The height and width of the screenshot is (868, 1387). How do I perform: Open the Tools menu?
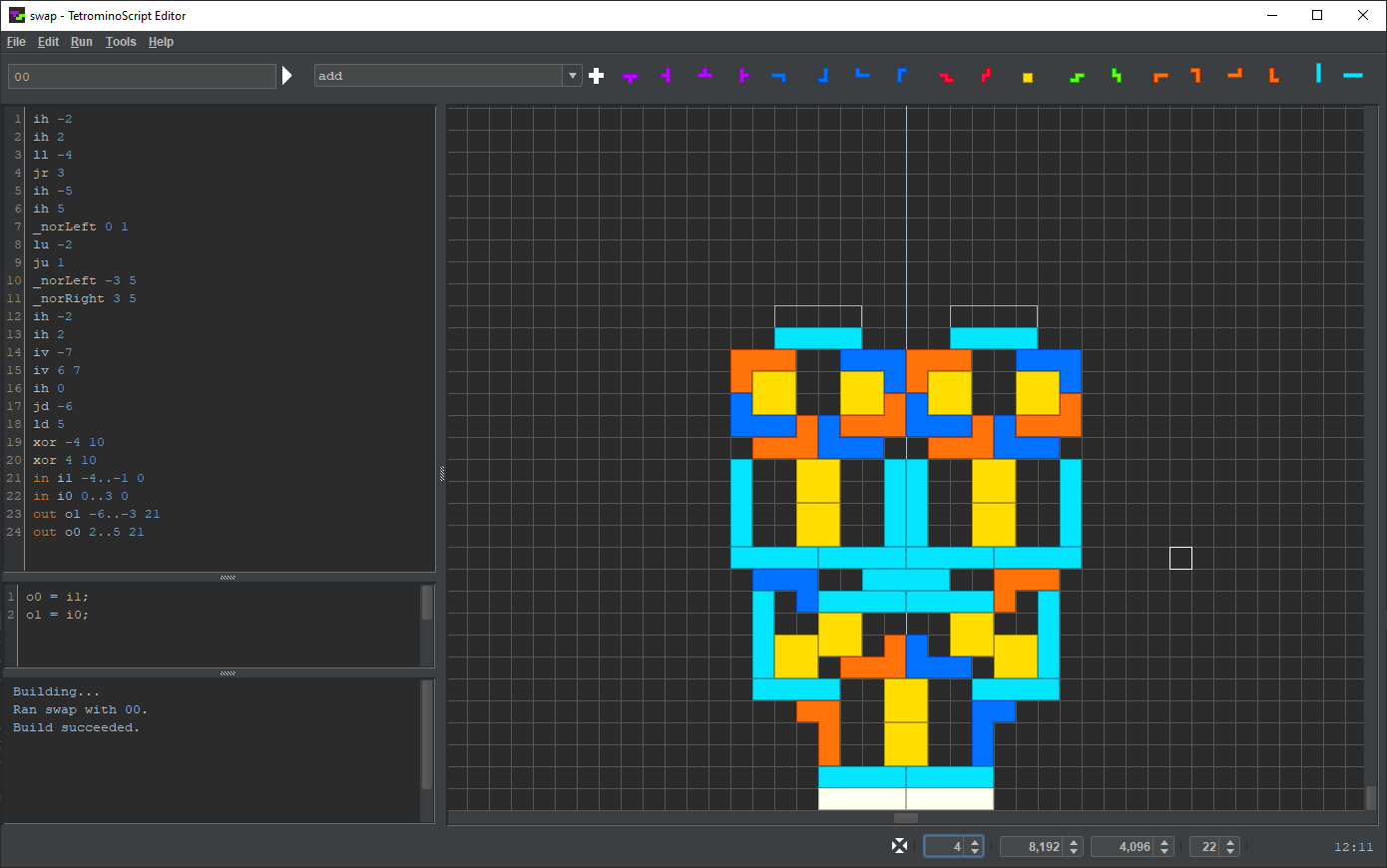coord(121,42)
